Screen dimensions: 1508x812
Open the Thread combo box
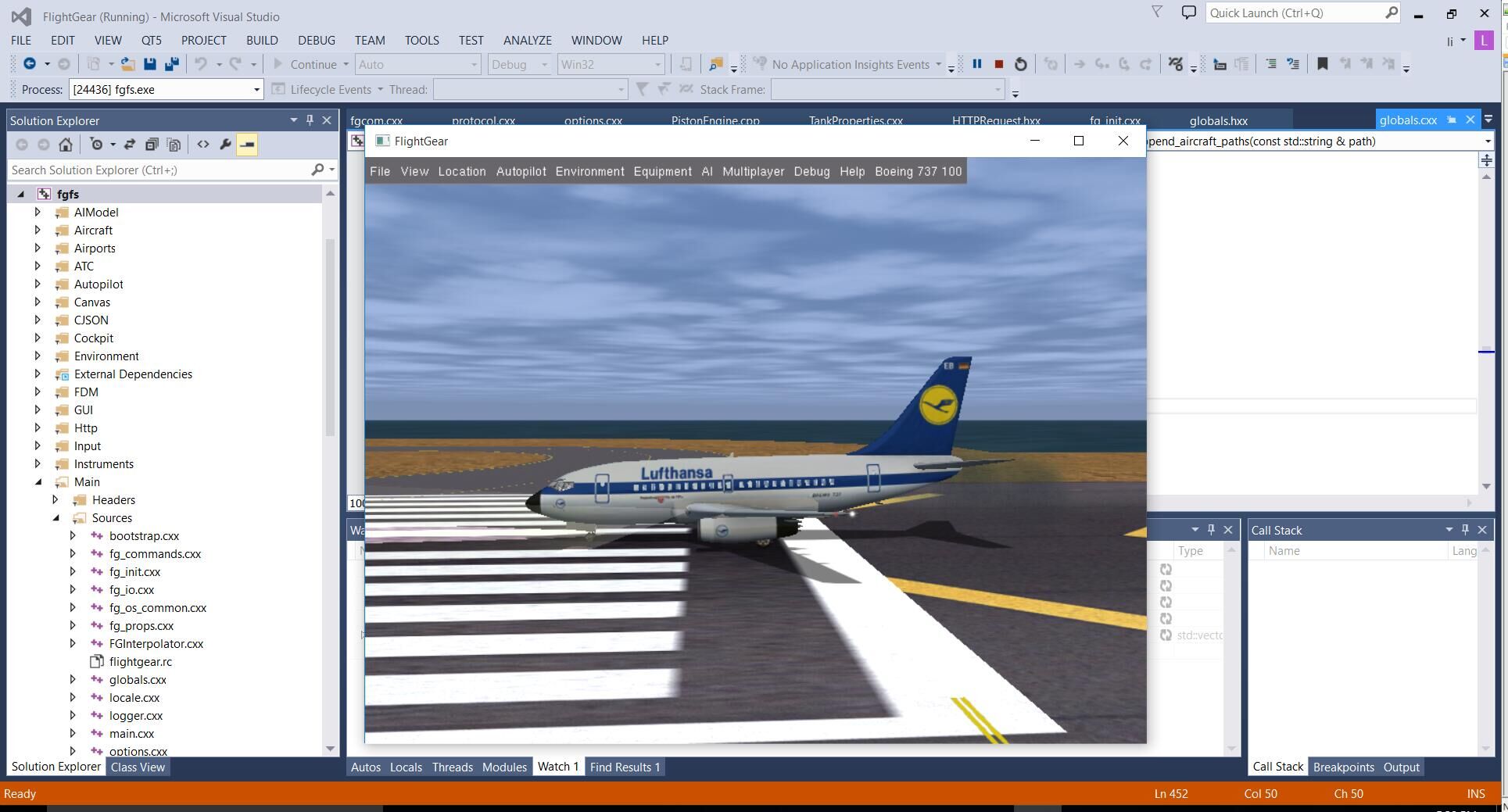pos(530,90)
